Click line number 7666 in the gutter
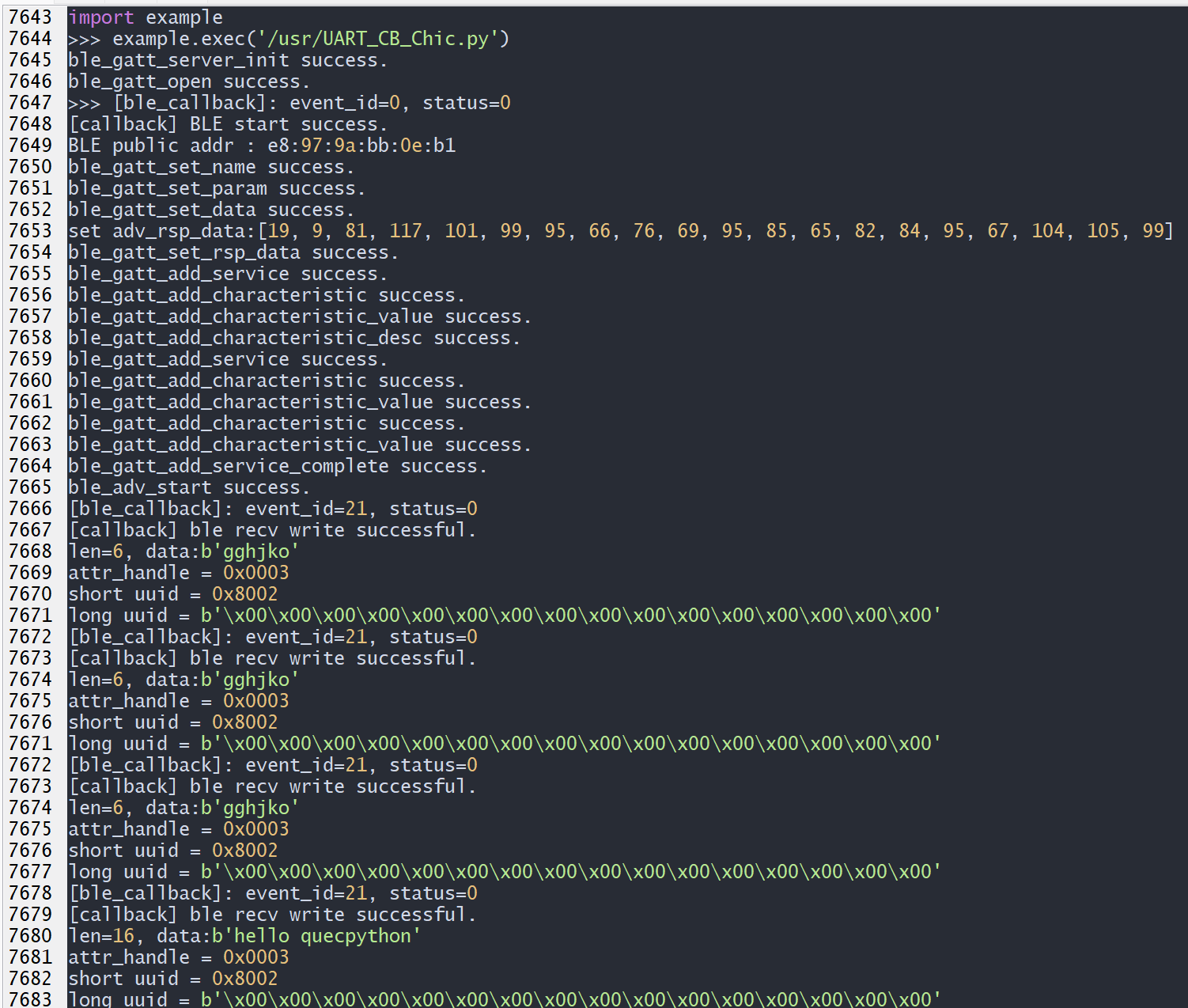 [x=30, y=509]
